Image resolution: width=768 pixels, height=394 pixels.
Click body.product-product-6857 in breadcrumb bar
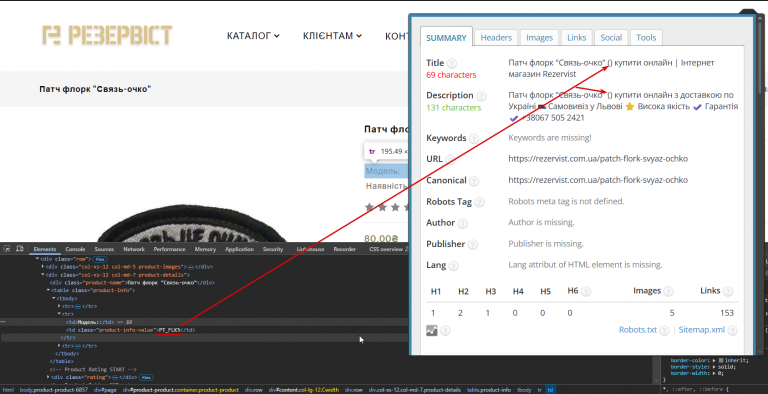[54, 390]
